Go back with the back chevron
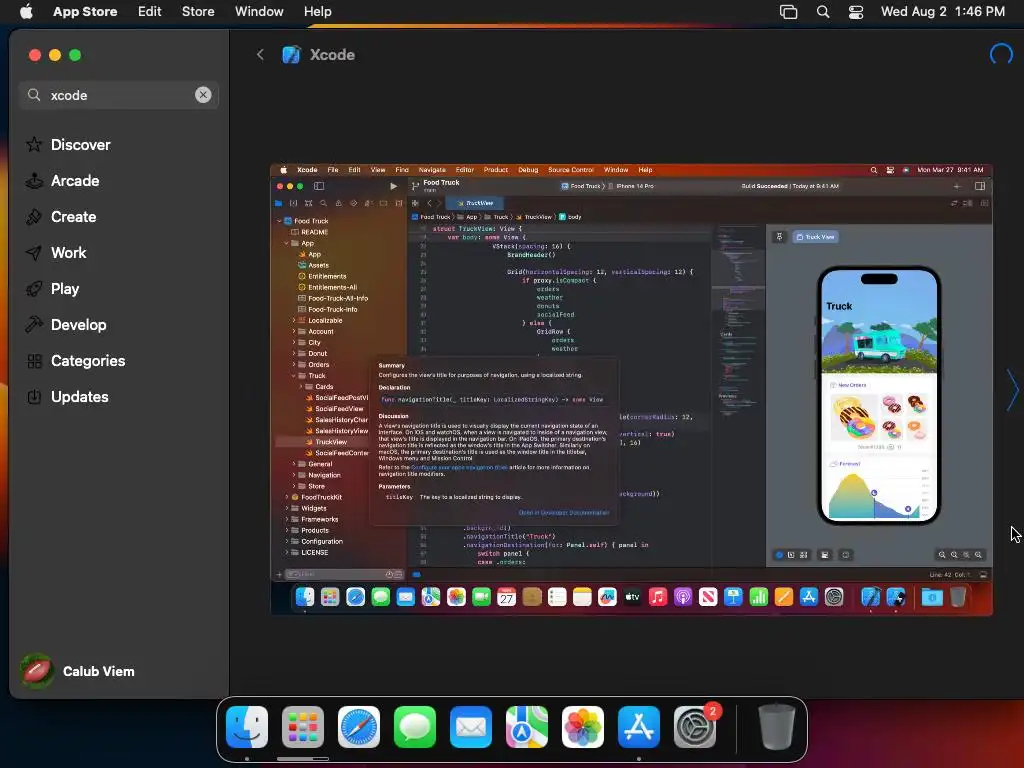 (260, 55)
